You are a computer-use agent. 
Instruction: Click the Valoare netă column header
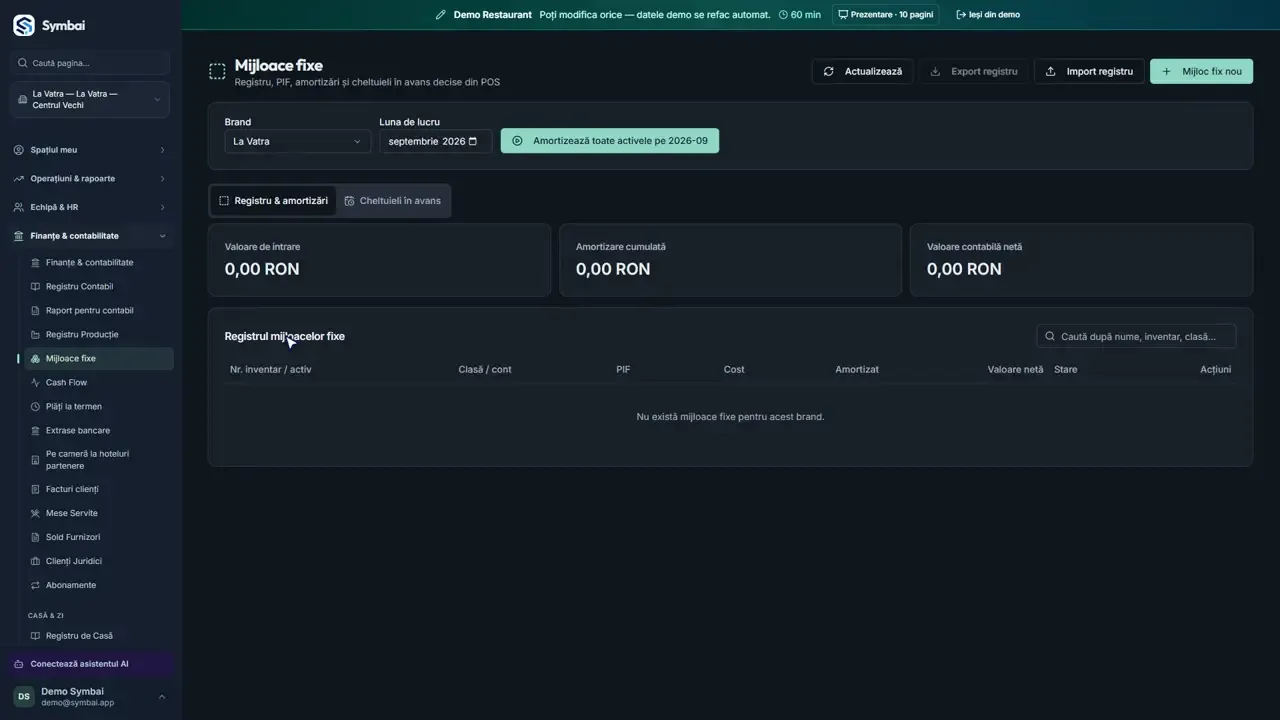pos(1015,369)
